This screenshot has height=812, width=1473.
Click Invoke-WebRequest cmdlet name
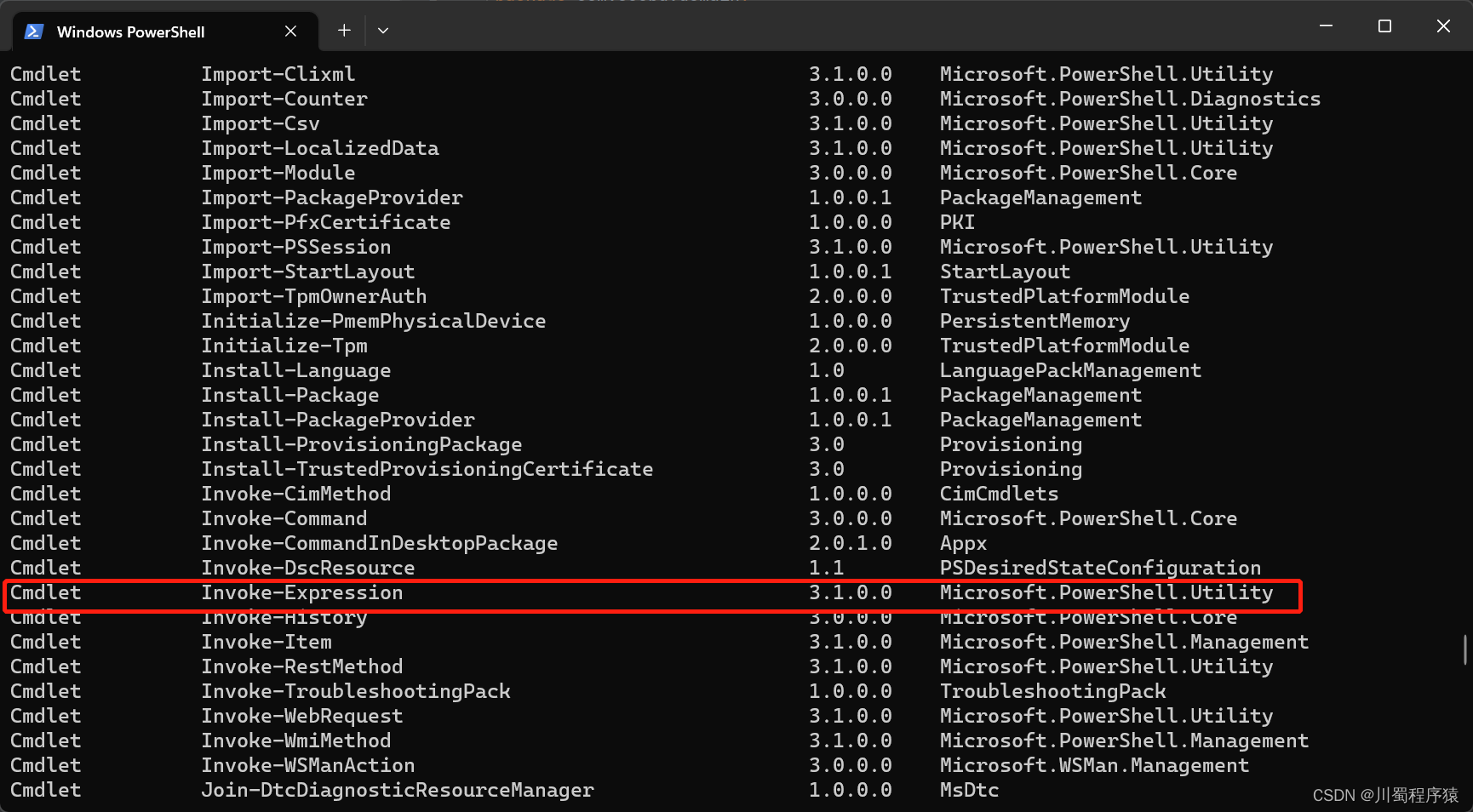pyautogui.click(x=302, y=716)
